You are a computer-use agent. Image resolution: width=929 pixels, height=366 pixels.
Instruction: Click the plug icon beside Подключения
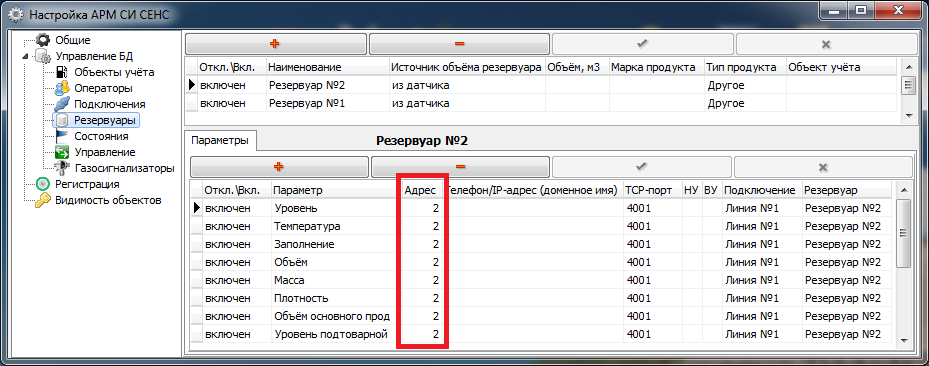[x=62, y=104]
